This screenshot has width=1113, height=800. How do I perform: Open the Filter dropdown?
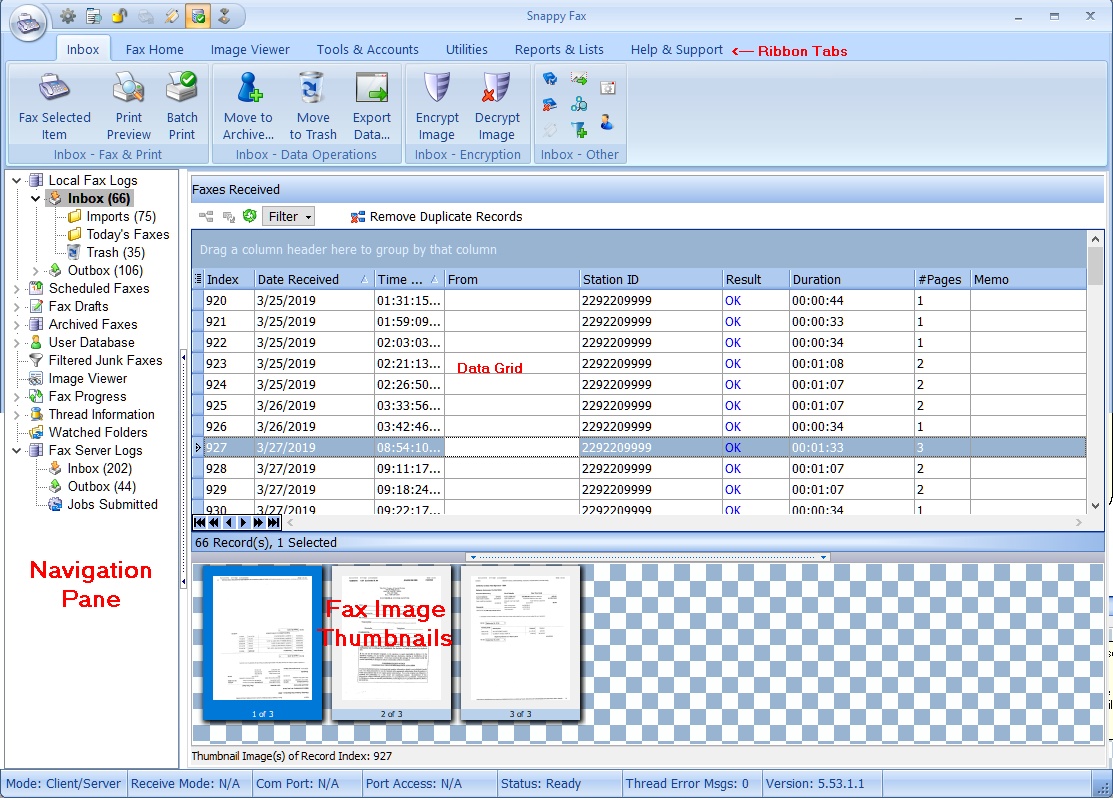pos(290,216)
